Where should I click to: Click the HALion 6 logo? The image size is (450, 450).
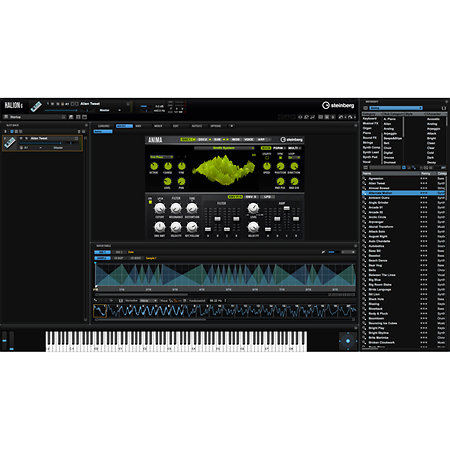point(13,105)
